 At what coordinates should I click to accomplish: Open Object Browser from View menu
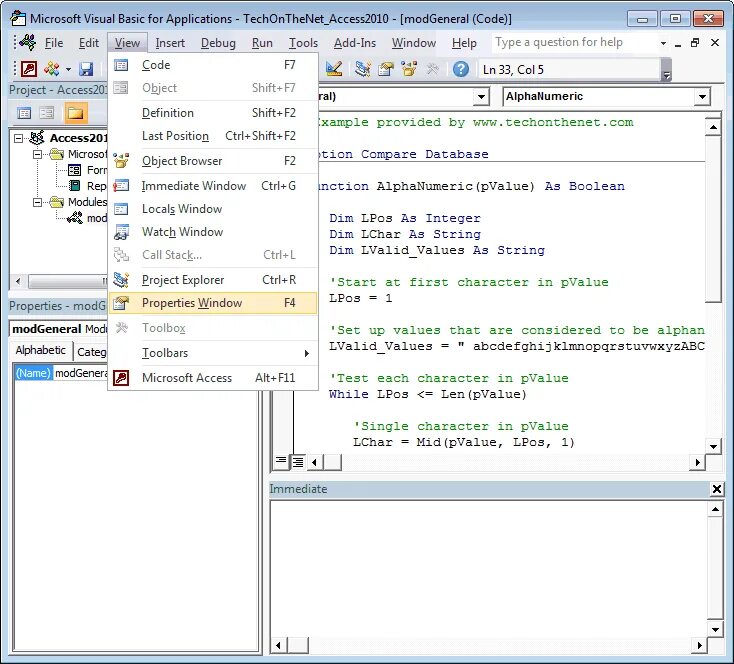(x=213, y=161)
